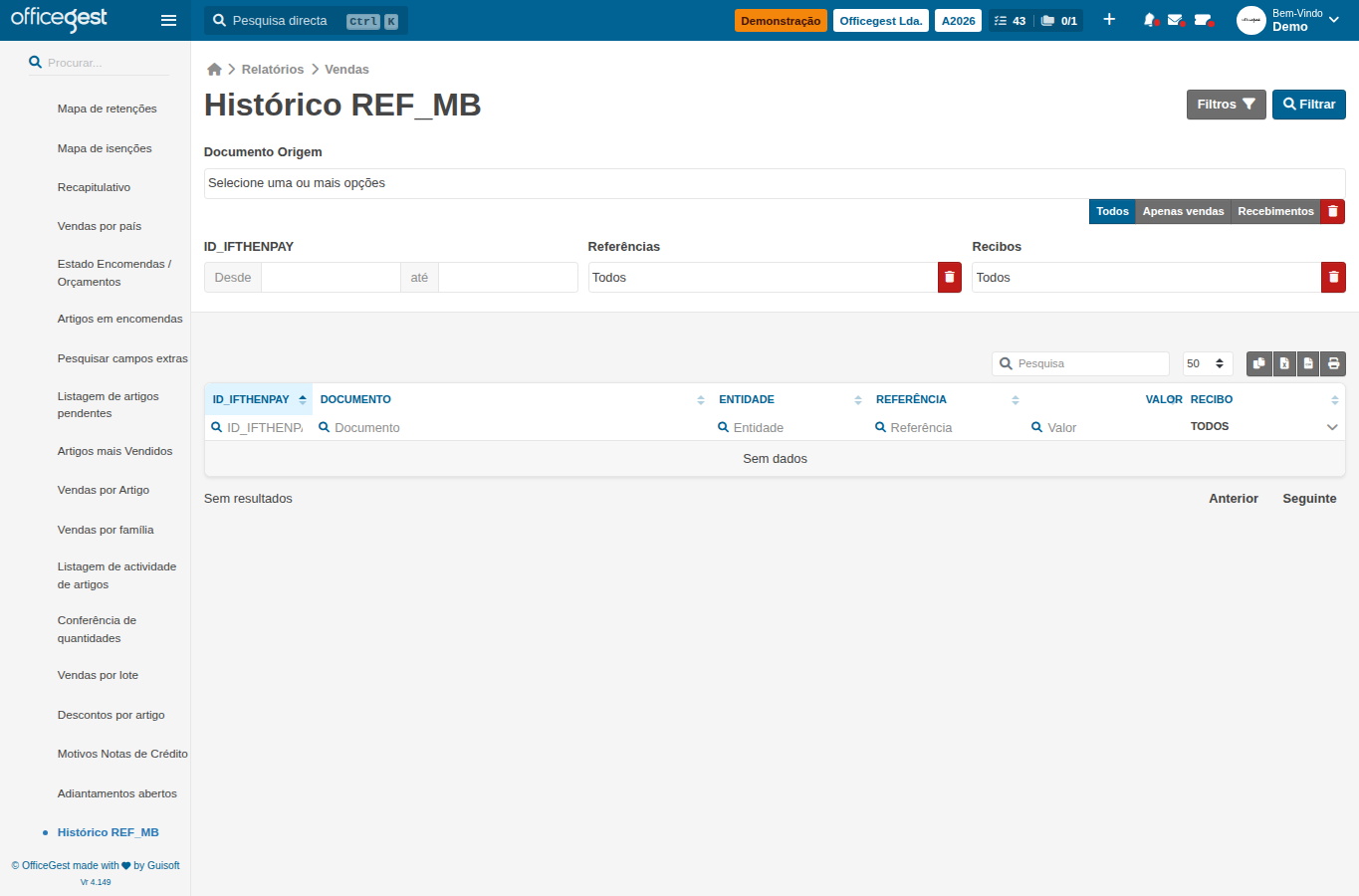This screenshot has width=1359, height=896.
Task: Click the Demo user avatar
Action: click(x=1251, y=20)
